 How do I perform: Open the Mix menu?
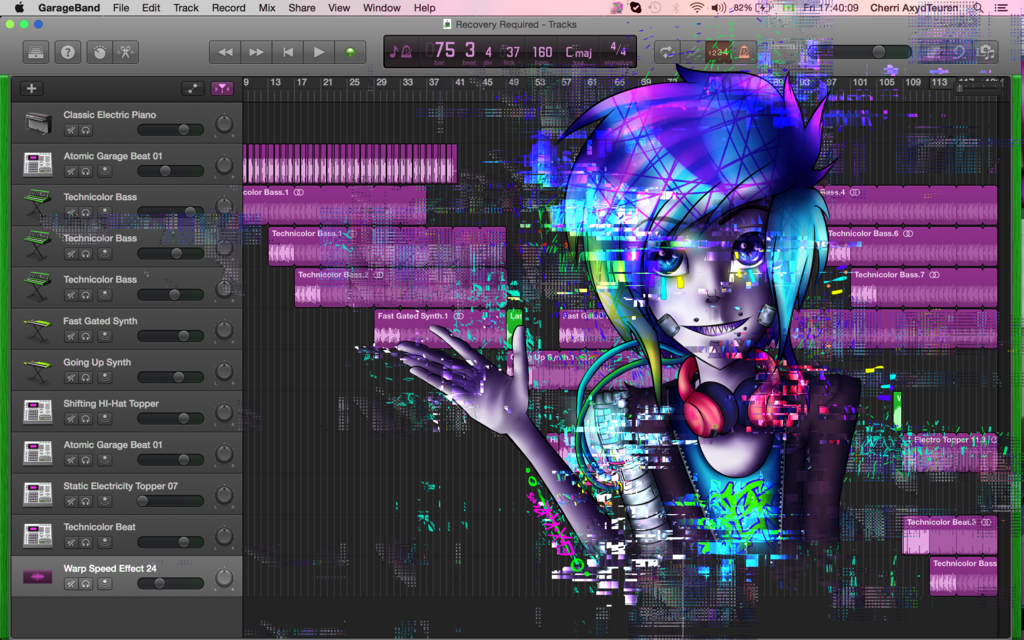click(267, 7)
